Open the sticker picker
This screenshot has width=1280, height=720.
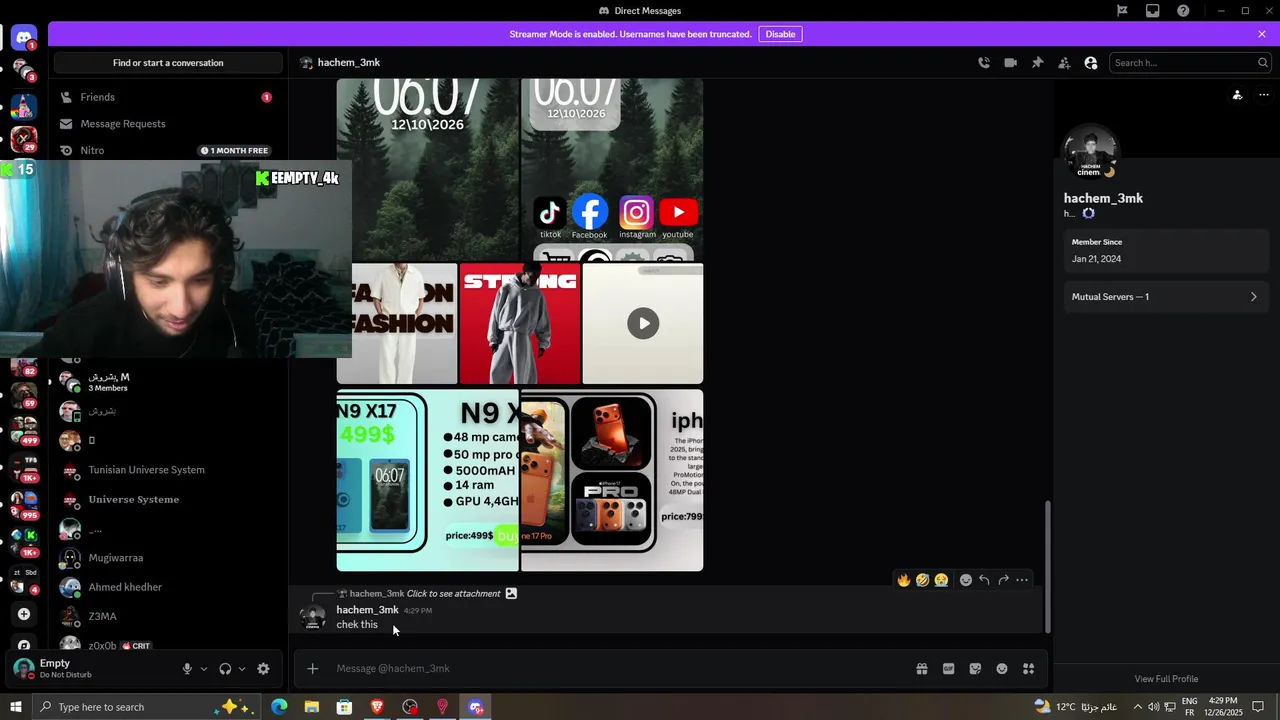pyautogui.click(x=975, y=669)
